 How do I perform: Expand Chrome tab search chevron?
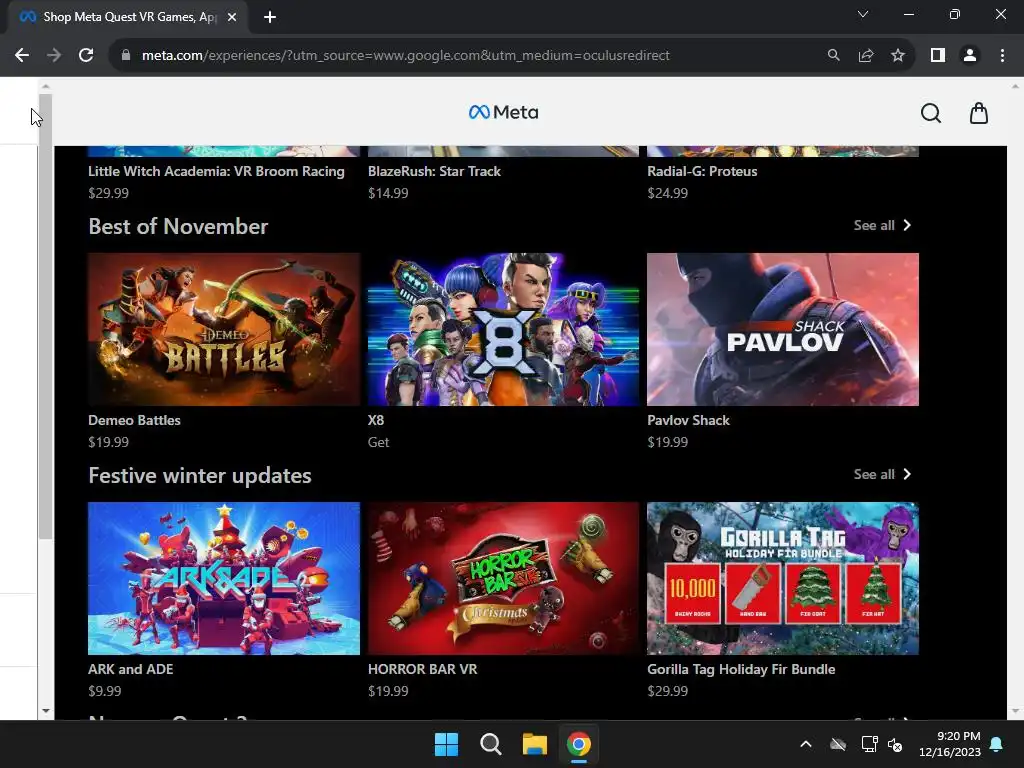pyautogui.click(x=863, y=14)
